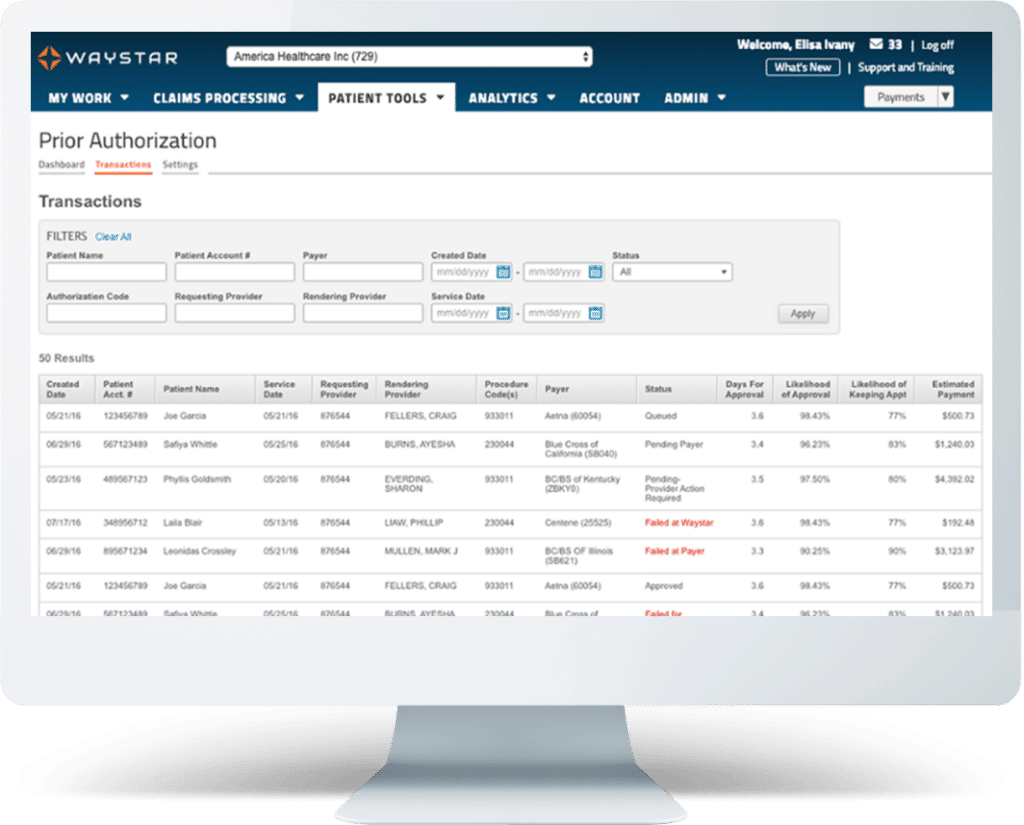Focus the Patient Account # field
This screenshot has width=1024, height=825.
[234, 272]
